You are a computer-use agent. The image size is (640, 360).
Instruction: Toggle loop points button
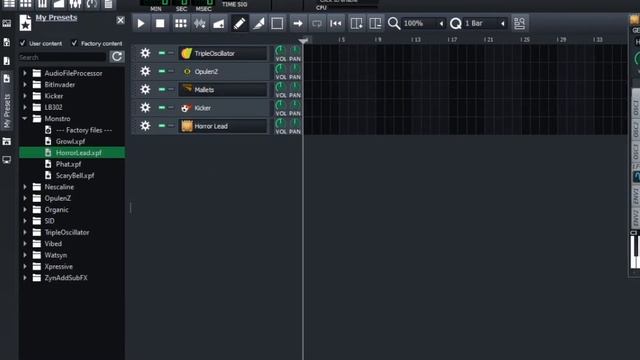(317, 23)
